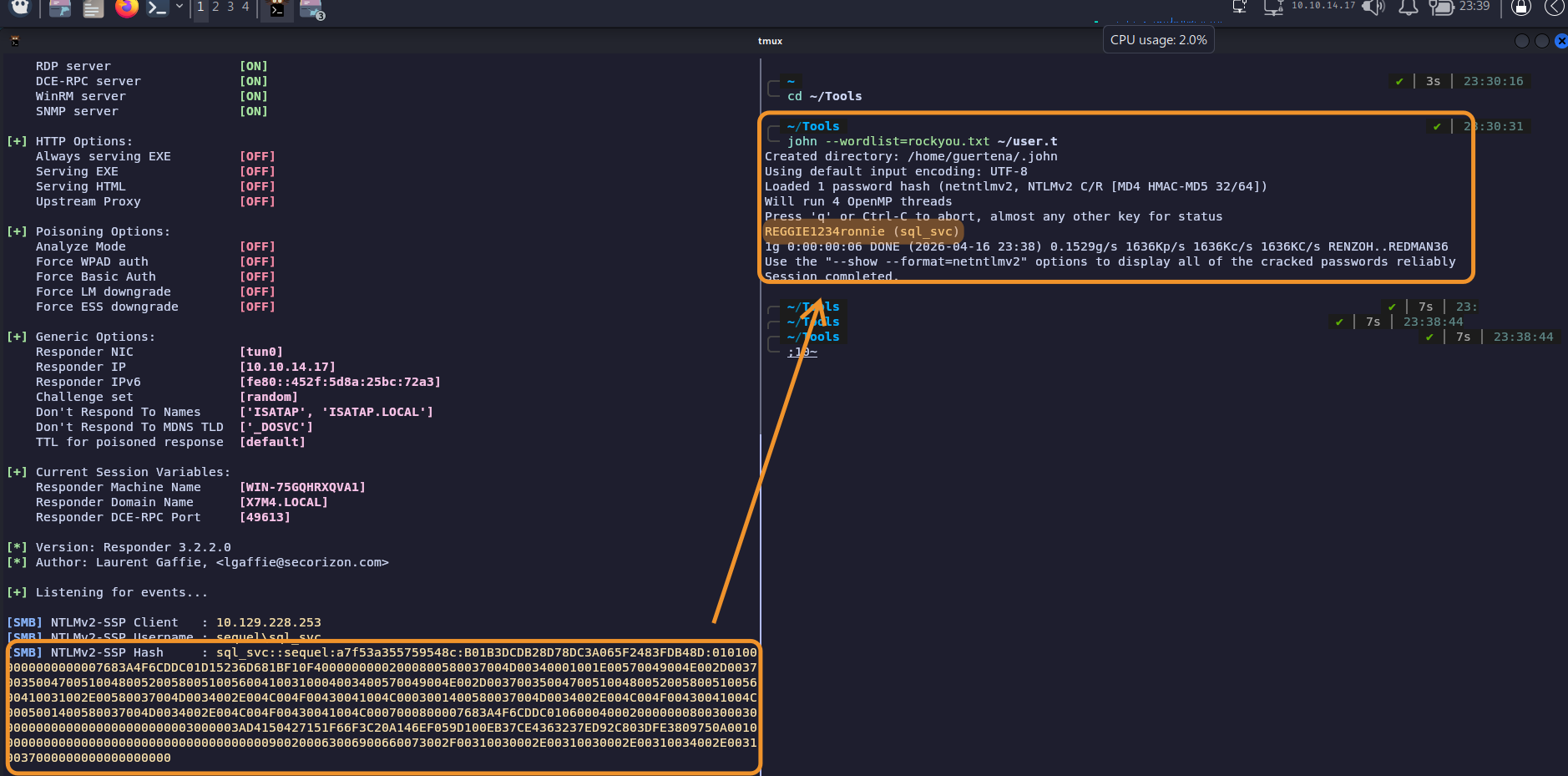Click the 'Poisoning Options:' heading

[x=103, y=231]
